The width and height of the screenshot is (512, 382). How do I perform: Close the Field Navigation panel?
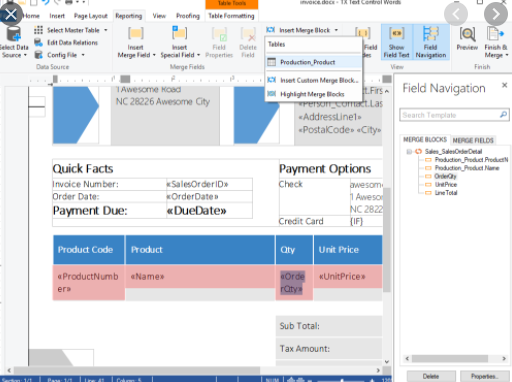(x=504, y=85)
